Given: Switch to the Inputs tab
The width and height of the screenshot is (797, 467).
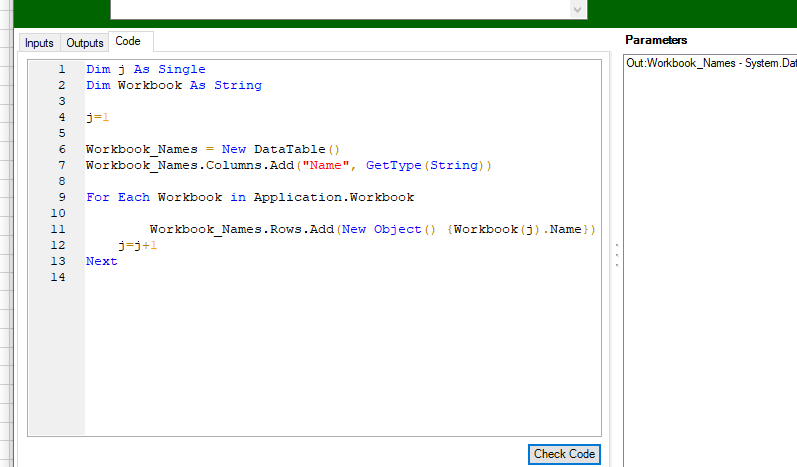Looking at the screenshot, I should [39, 43].
